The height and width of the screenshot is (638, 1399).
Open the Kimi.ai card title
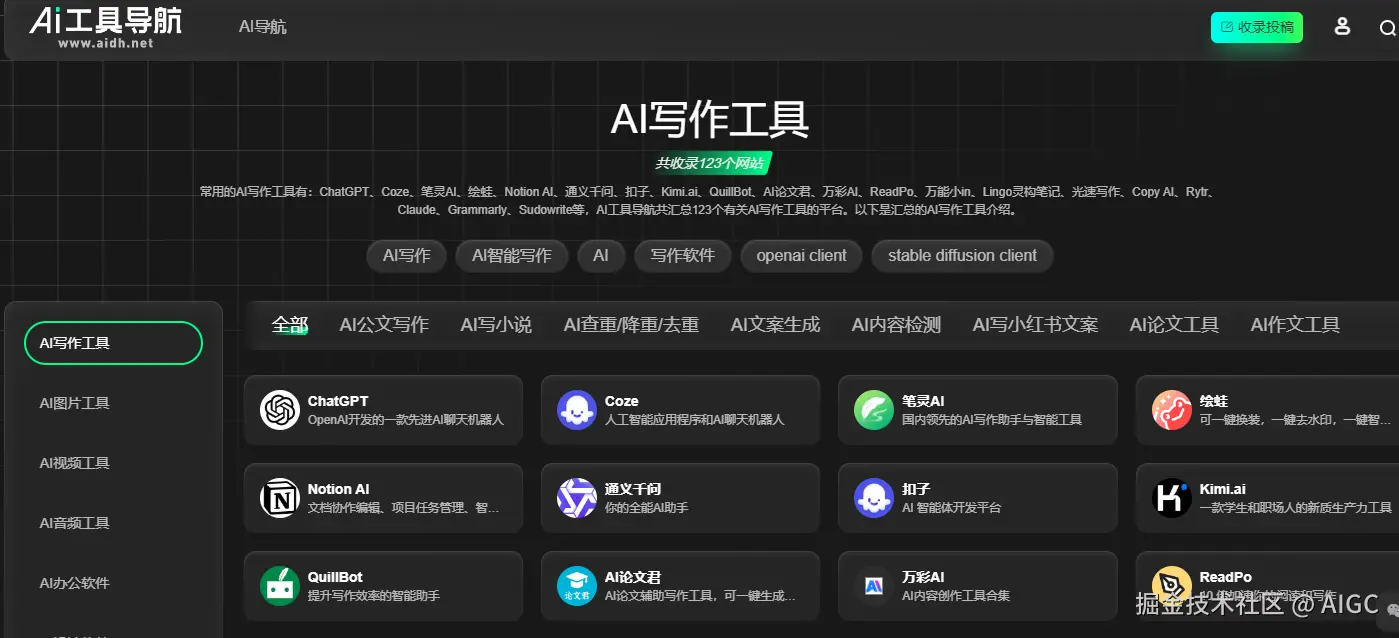click(1222, 489)
